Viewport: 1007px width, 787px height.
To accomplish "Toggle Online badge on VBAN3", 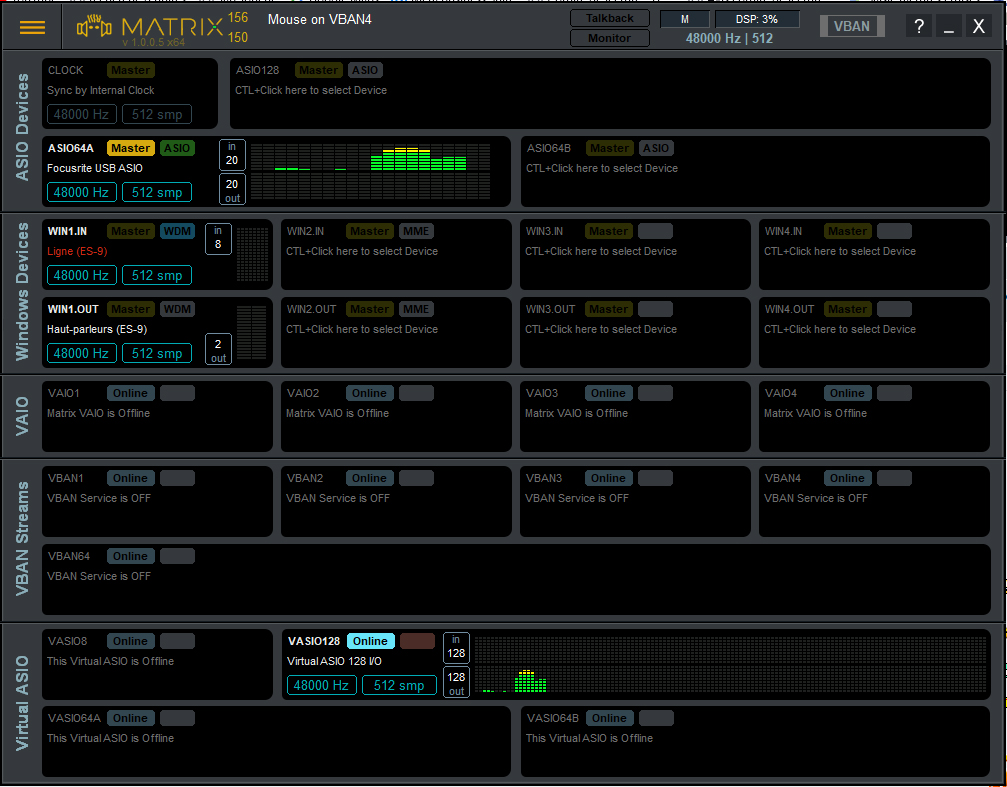I will (608, 478).
